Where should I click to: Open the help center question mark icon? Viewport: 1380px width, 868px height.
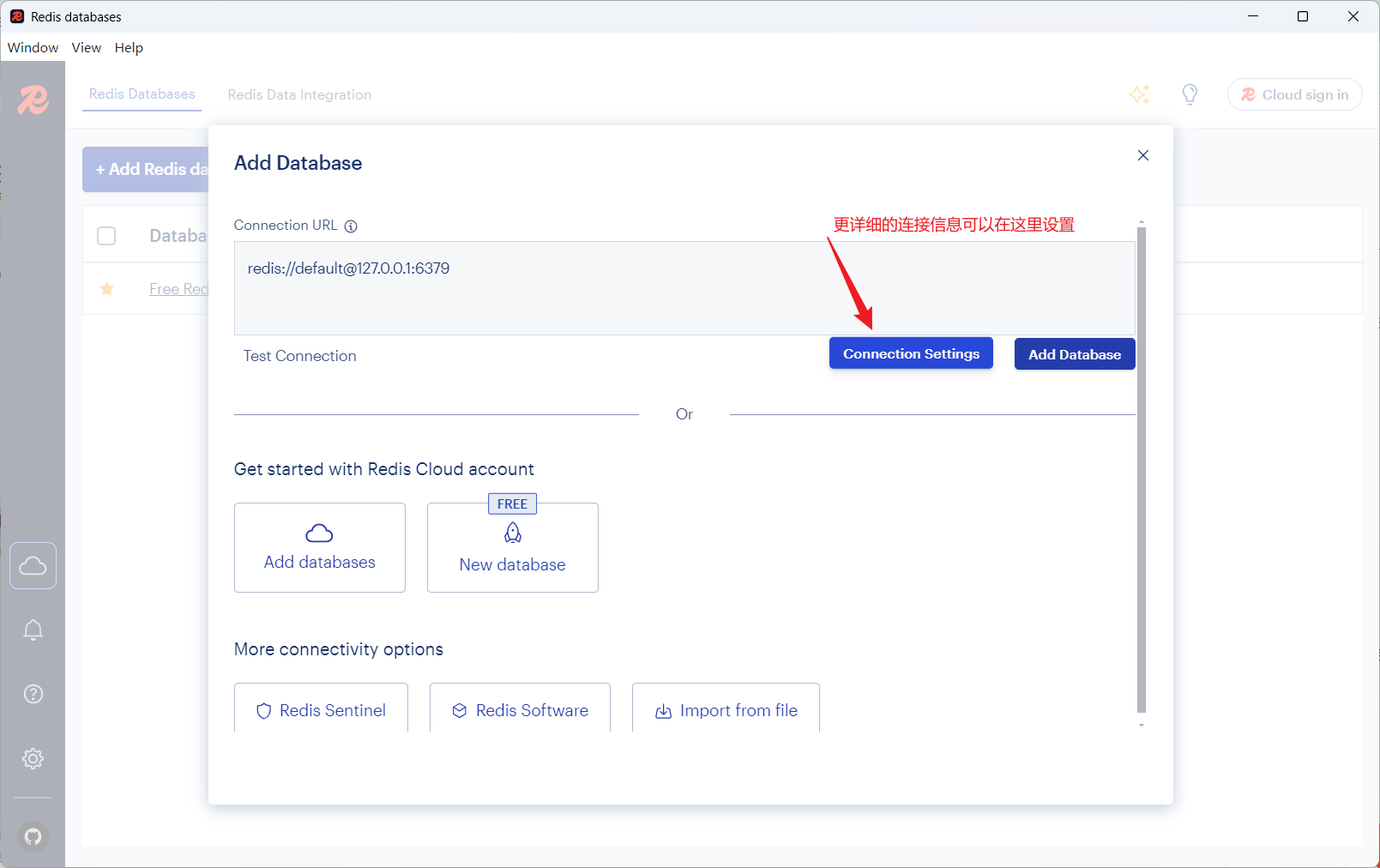coord(33,694)
